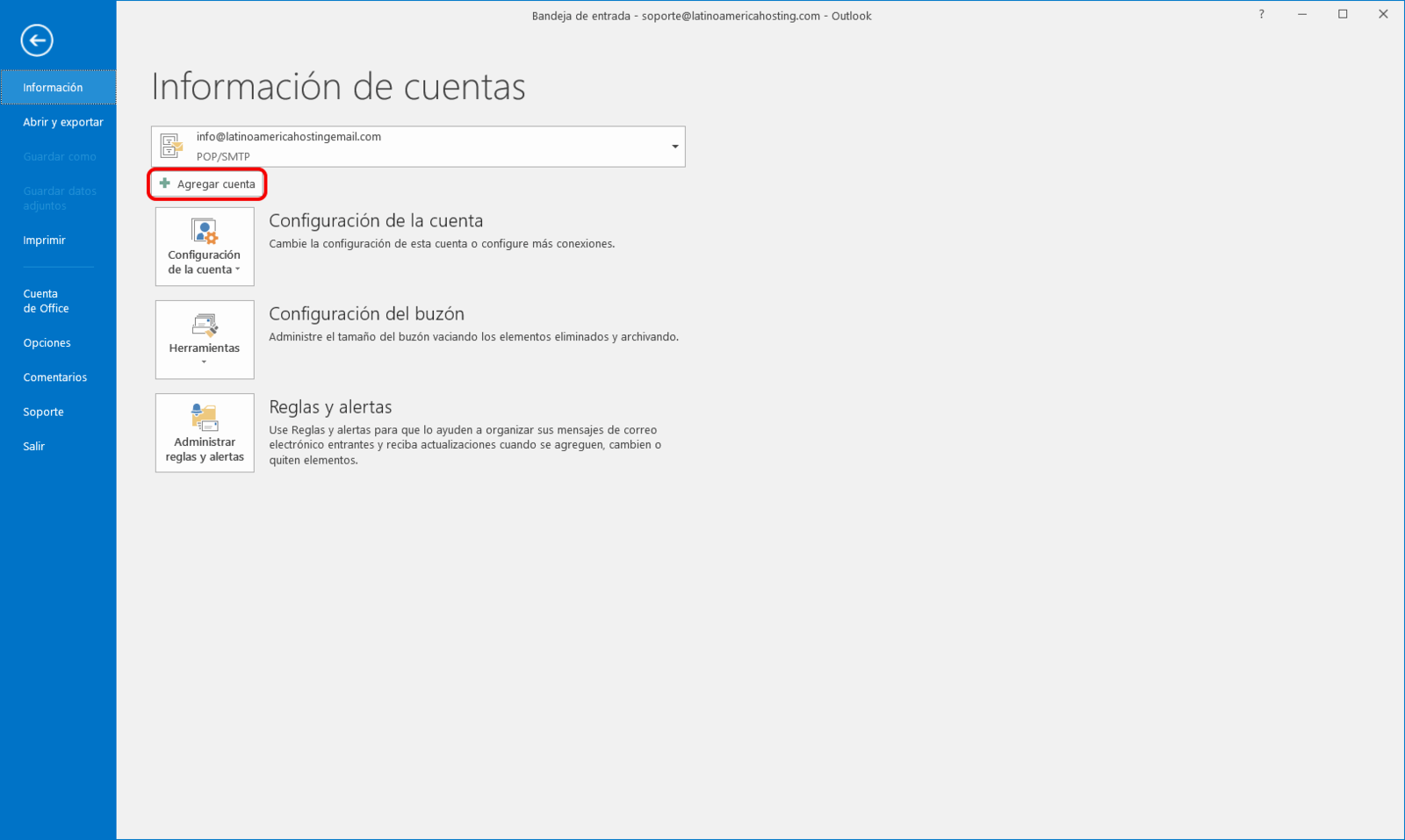Expand the account selector dropdown arrow

pos(674,147)
